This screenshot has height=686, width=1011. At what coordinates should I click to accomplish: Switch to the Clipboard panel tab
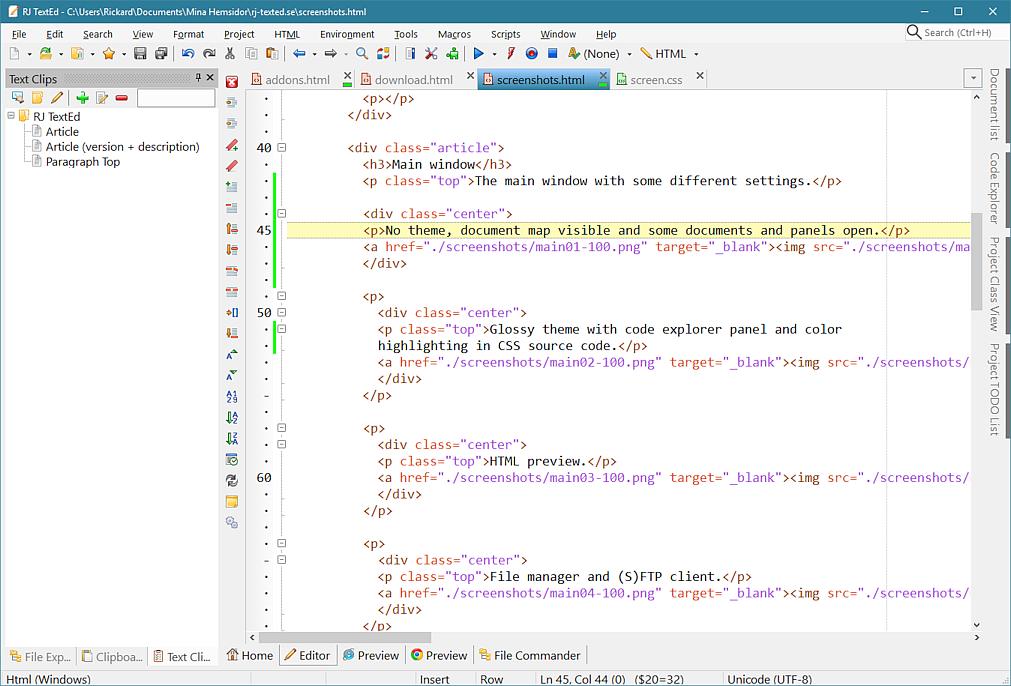[x=112, y=657]
